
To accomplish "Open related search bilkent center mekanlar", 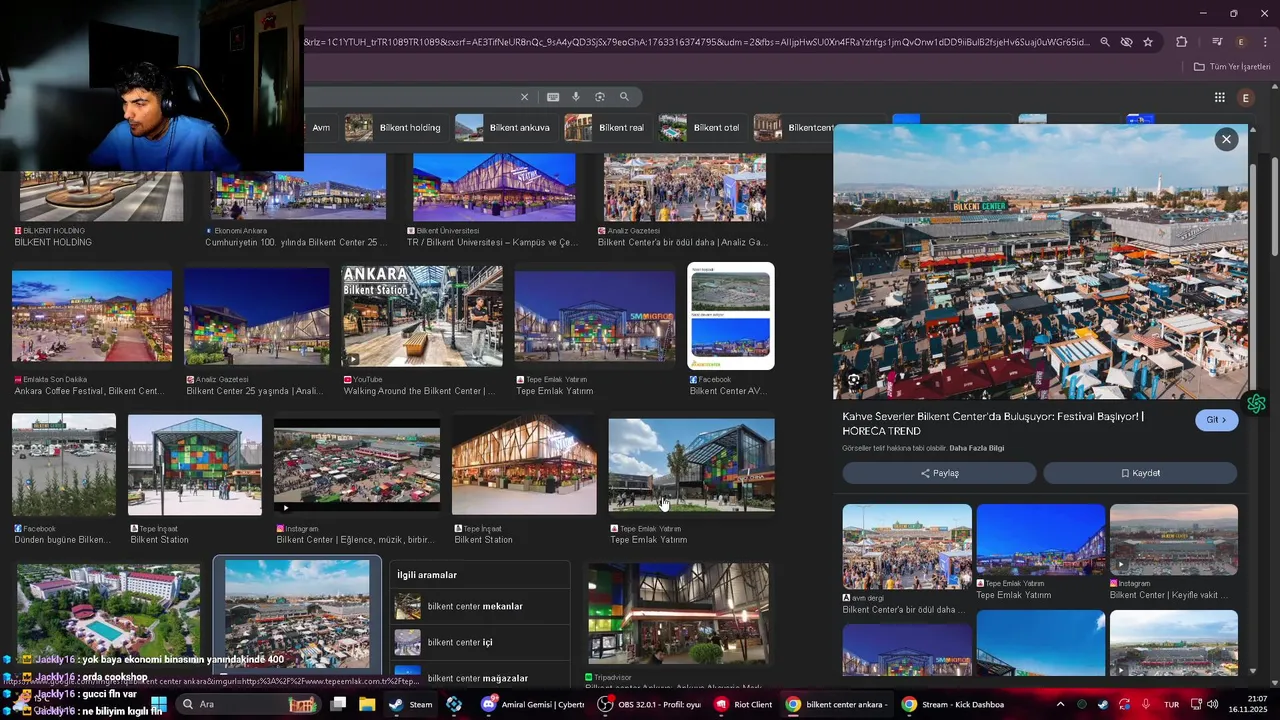I will click(x=480, y=606).
